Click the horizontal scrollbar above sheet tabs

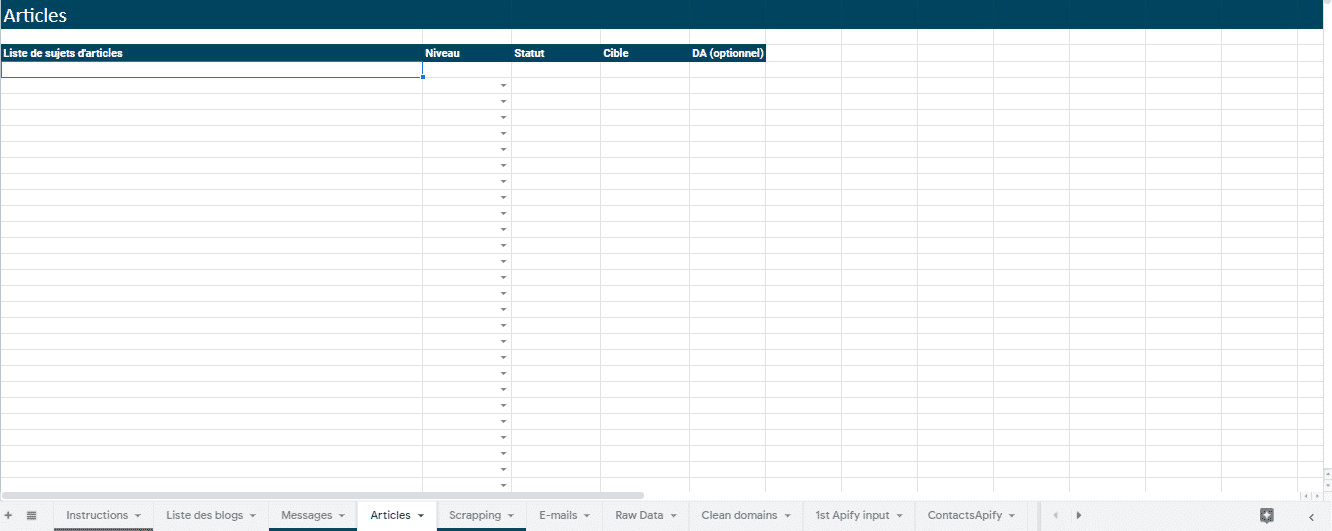[322, 495]
